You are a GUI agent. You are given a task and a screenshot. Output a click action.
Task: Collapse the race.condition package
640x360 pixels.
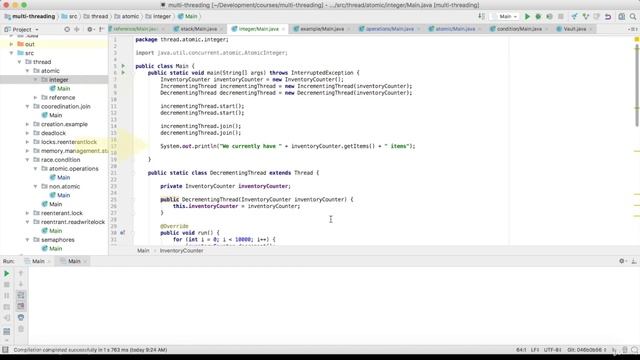coord(27,160)
